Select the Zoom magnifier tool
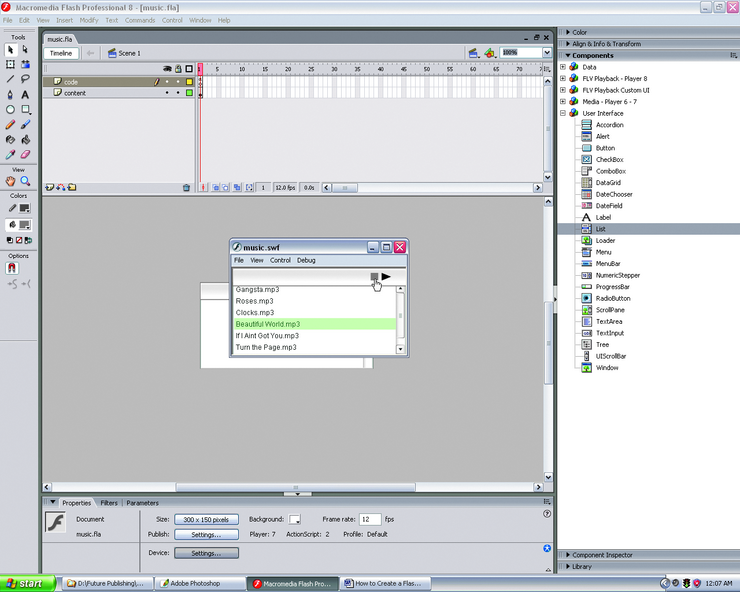This screenshot has height=592, width=740. [x=25, y=181]
